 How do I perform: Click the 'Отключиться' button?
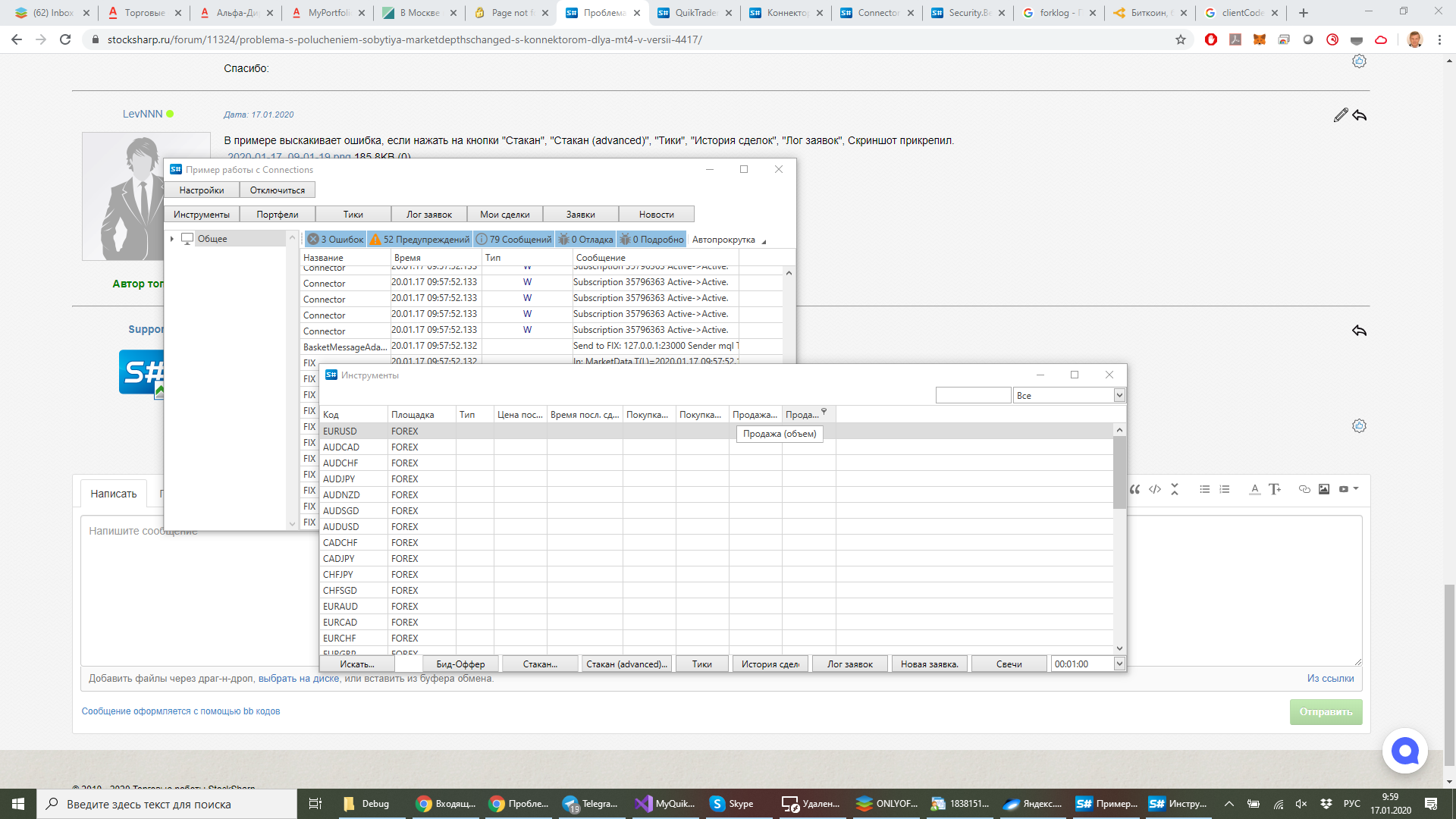click(278, 190)
